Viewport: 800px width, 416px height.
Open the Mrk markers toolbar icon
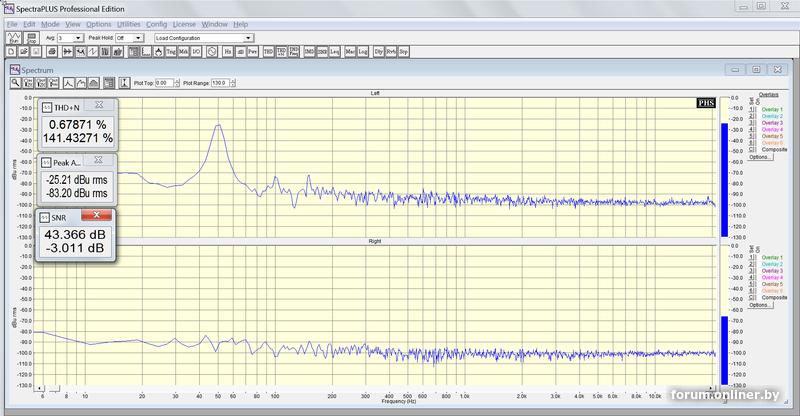[183, 52]
